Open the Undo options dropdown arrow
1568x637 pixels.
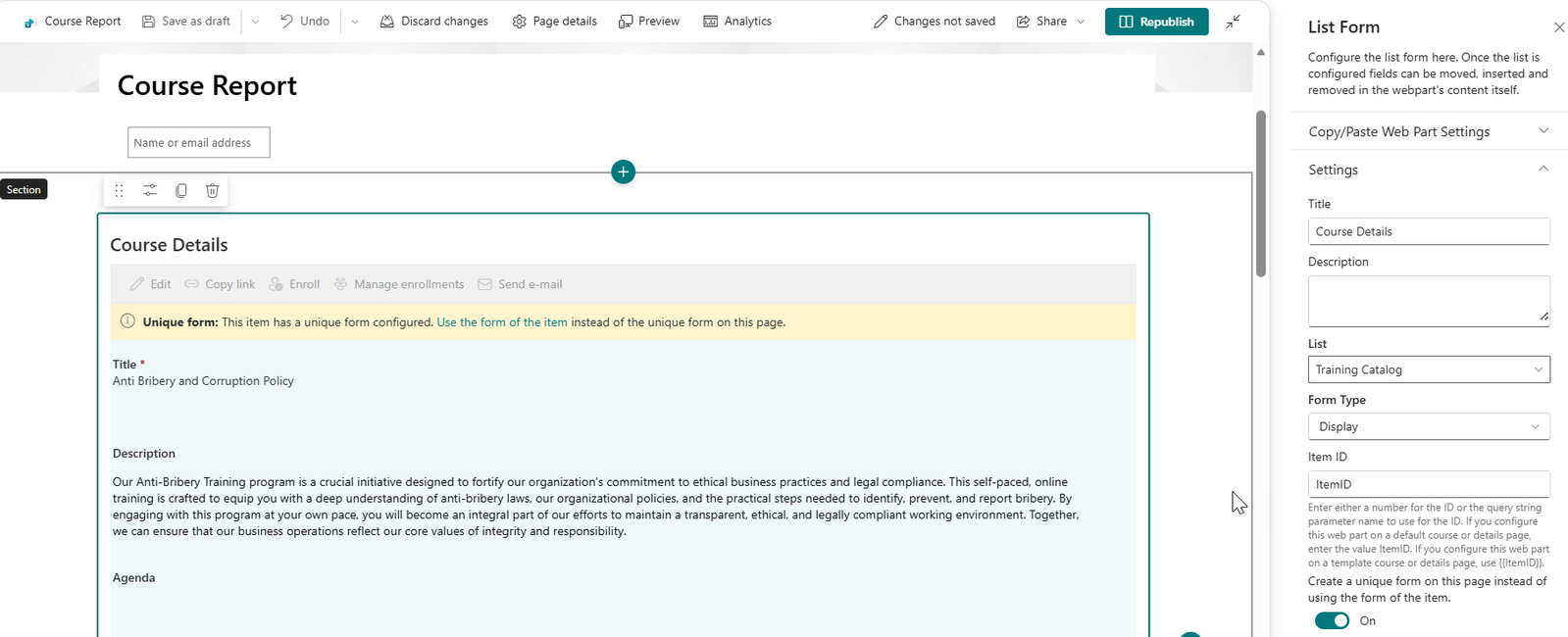354,22
